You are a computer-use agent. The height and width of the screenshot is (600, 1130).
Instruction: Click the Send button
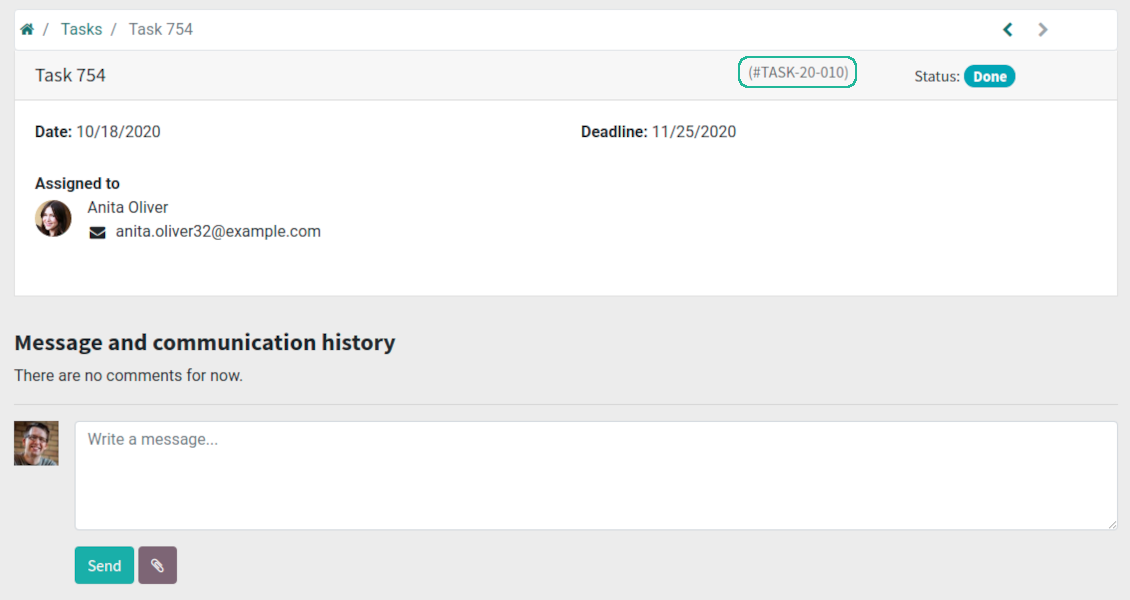pyautogui.click(x=104, y=565)
